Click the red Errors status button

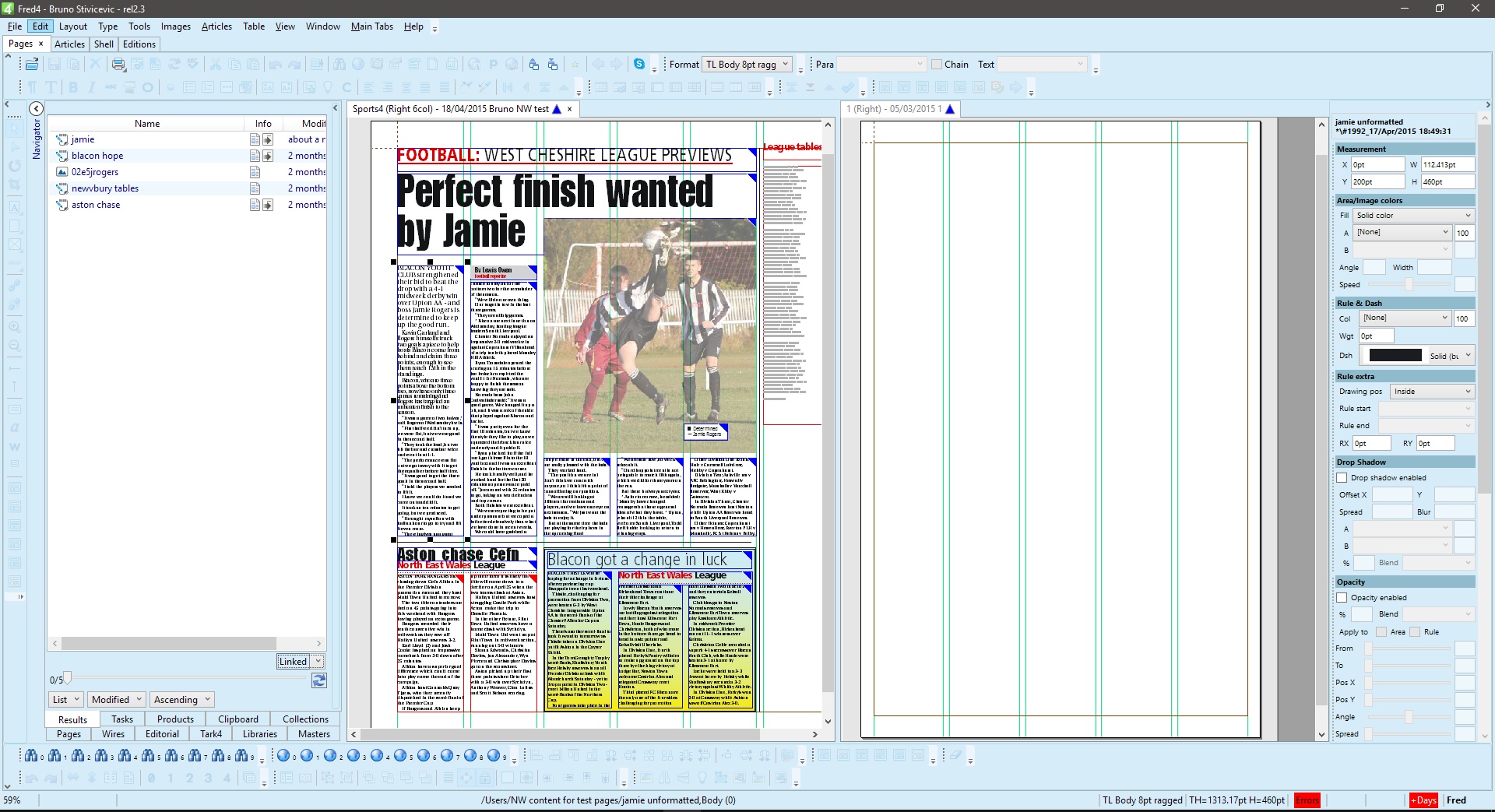point(1307,800)
